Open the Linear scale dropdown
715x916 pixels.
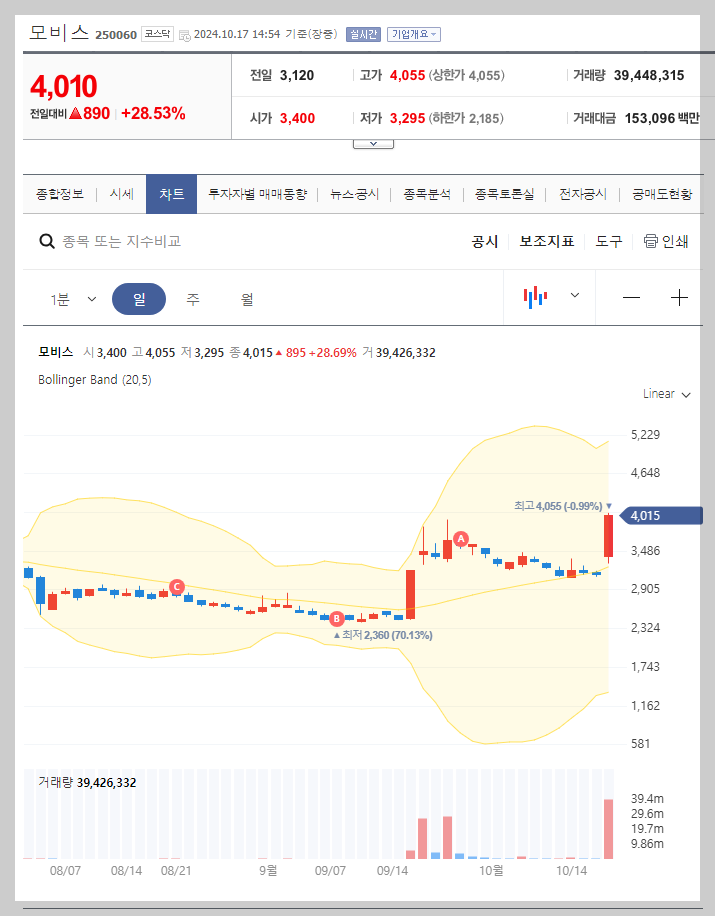666,394
